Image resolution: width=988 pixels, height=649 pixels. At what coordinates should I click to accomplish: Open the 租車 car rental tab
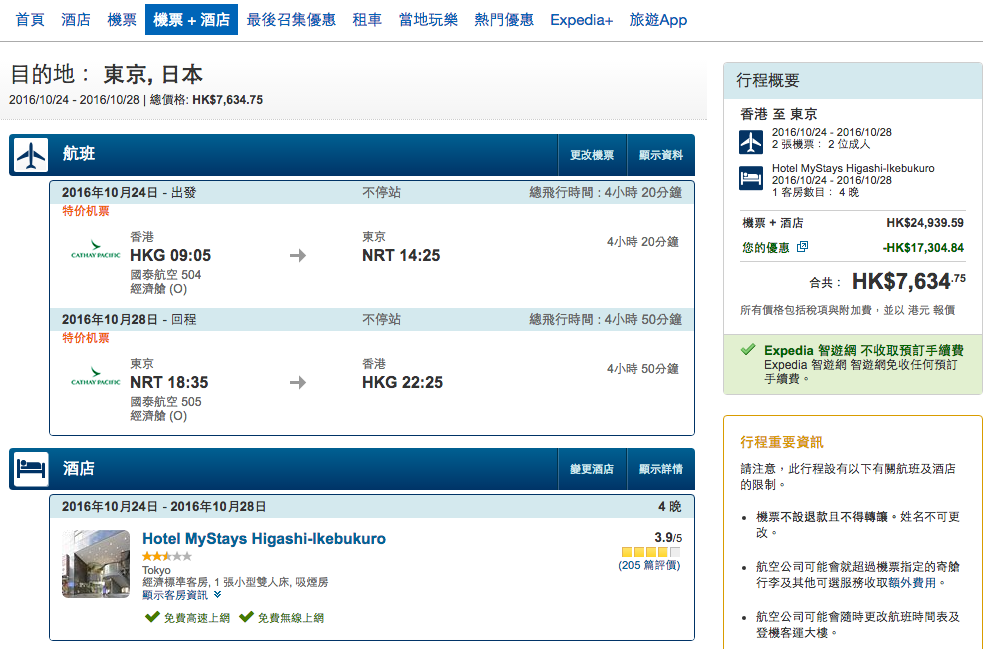[x=367, y=20]
